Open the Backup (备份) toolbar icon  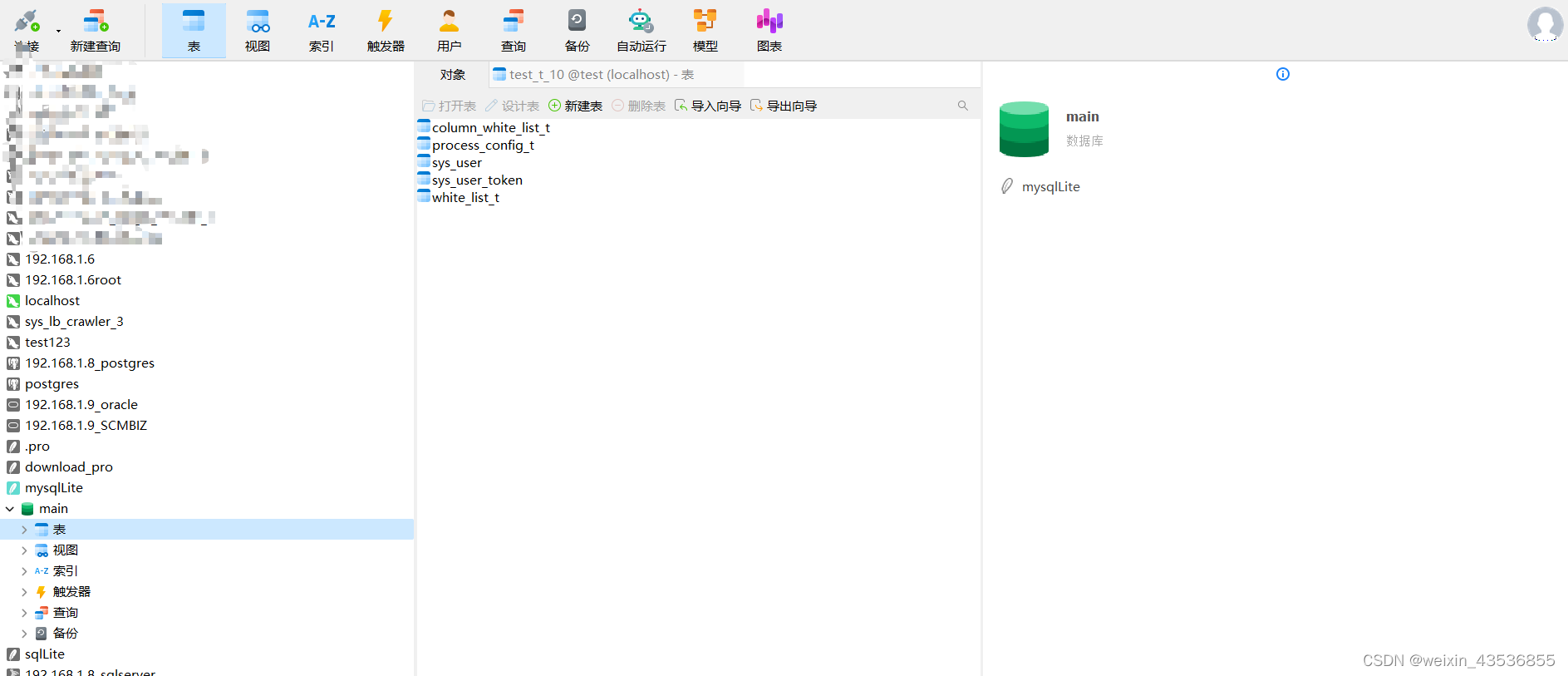coord(578,30)
